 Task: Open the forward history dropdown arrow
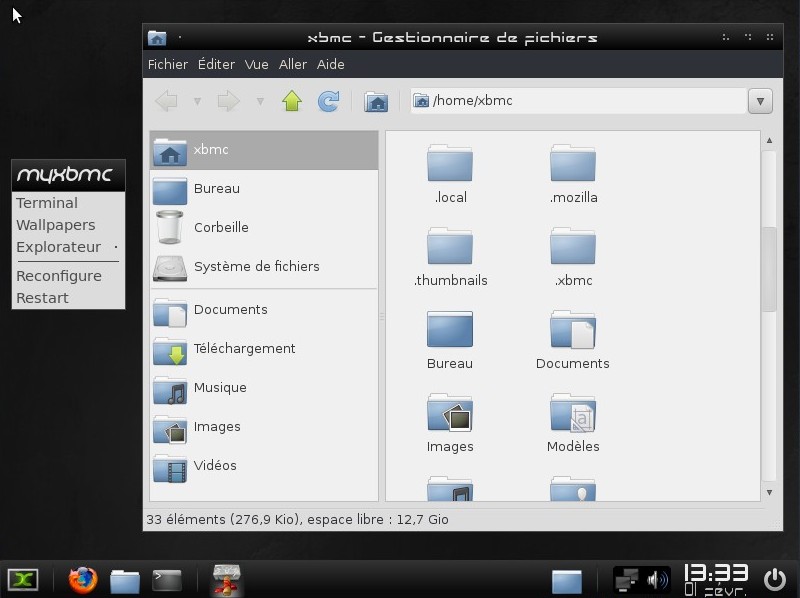coord(260,102)
